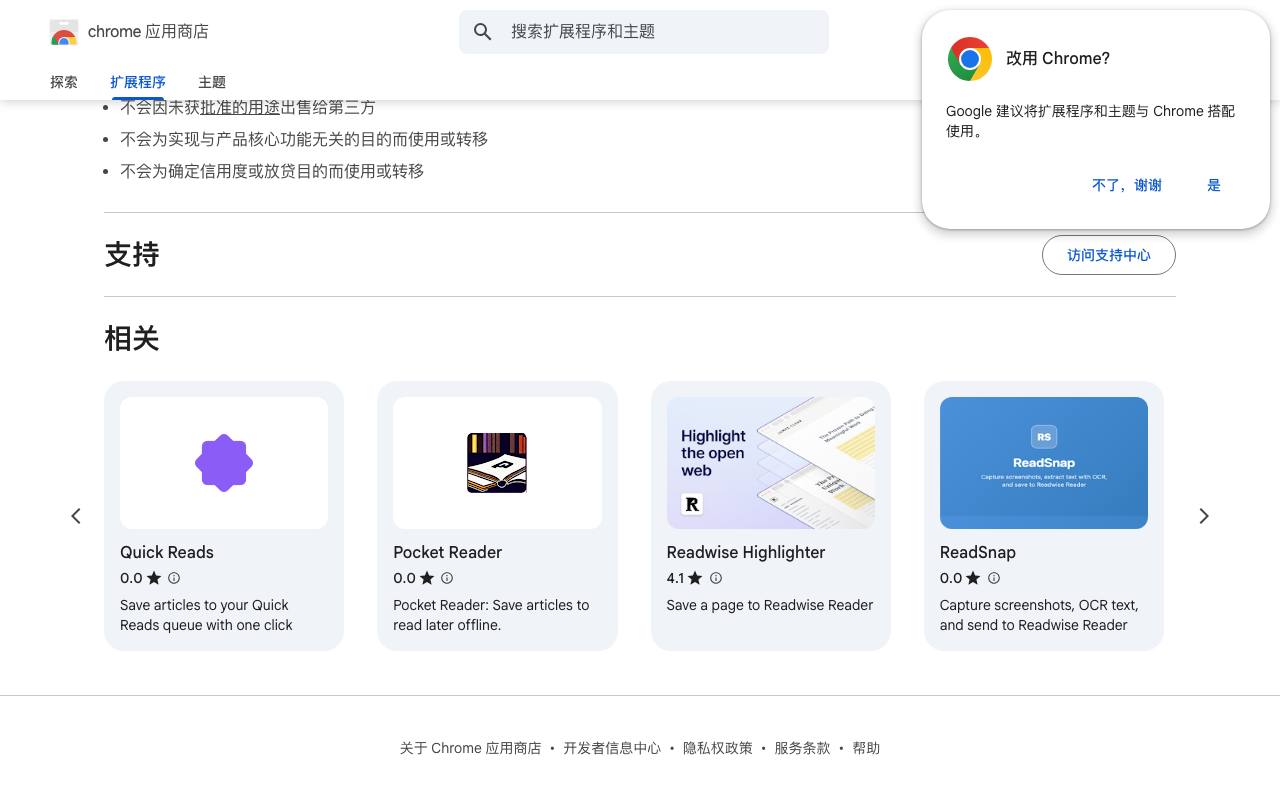Click the ReadSnap description text
Viewport: 1280px width, 800px height.
[1039, 615]
